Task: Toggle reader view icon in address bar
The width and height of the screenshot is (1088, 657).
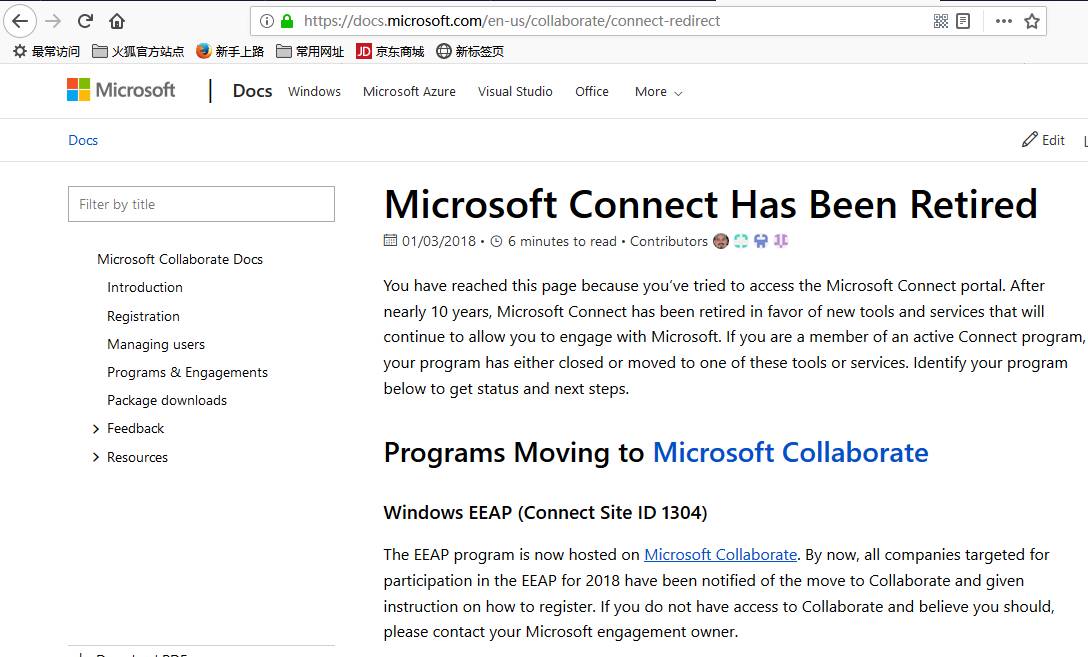Action: tap(963, 21)
